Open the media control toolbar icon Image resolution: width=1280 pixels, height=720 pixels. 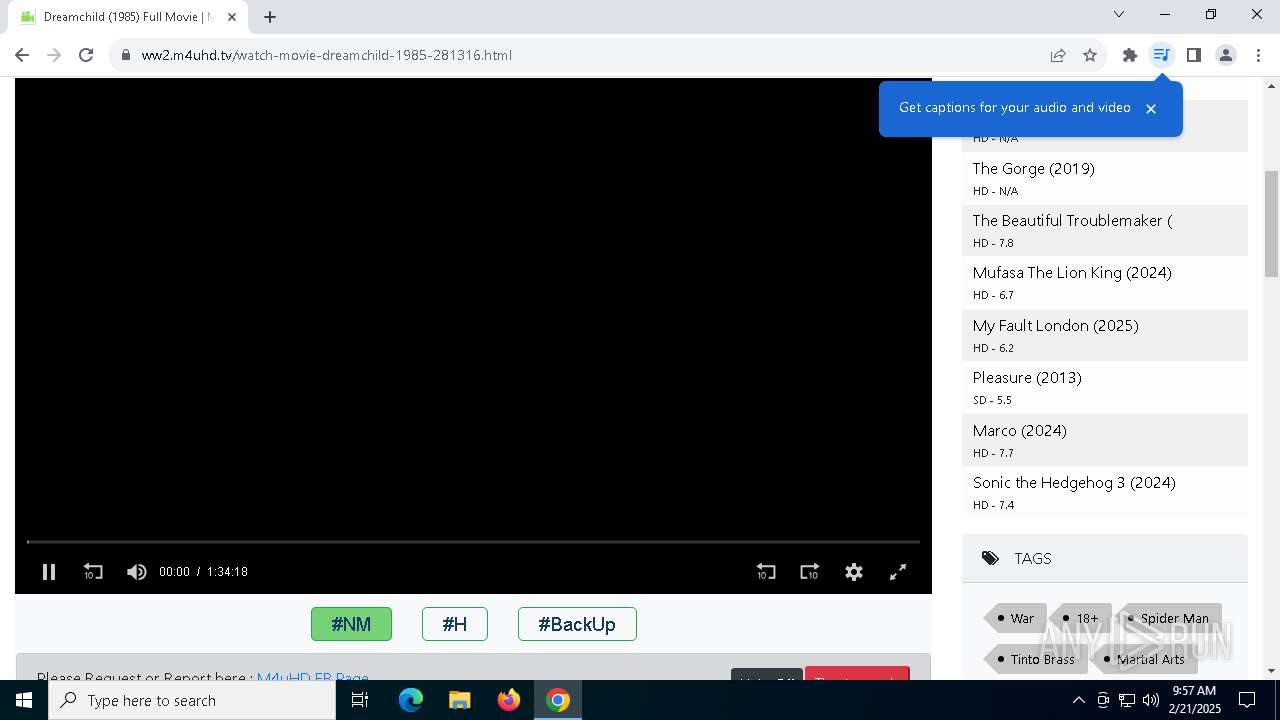(x=1162, y=55)
